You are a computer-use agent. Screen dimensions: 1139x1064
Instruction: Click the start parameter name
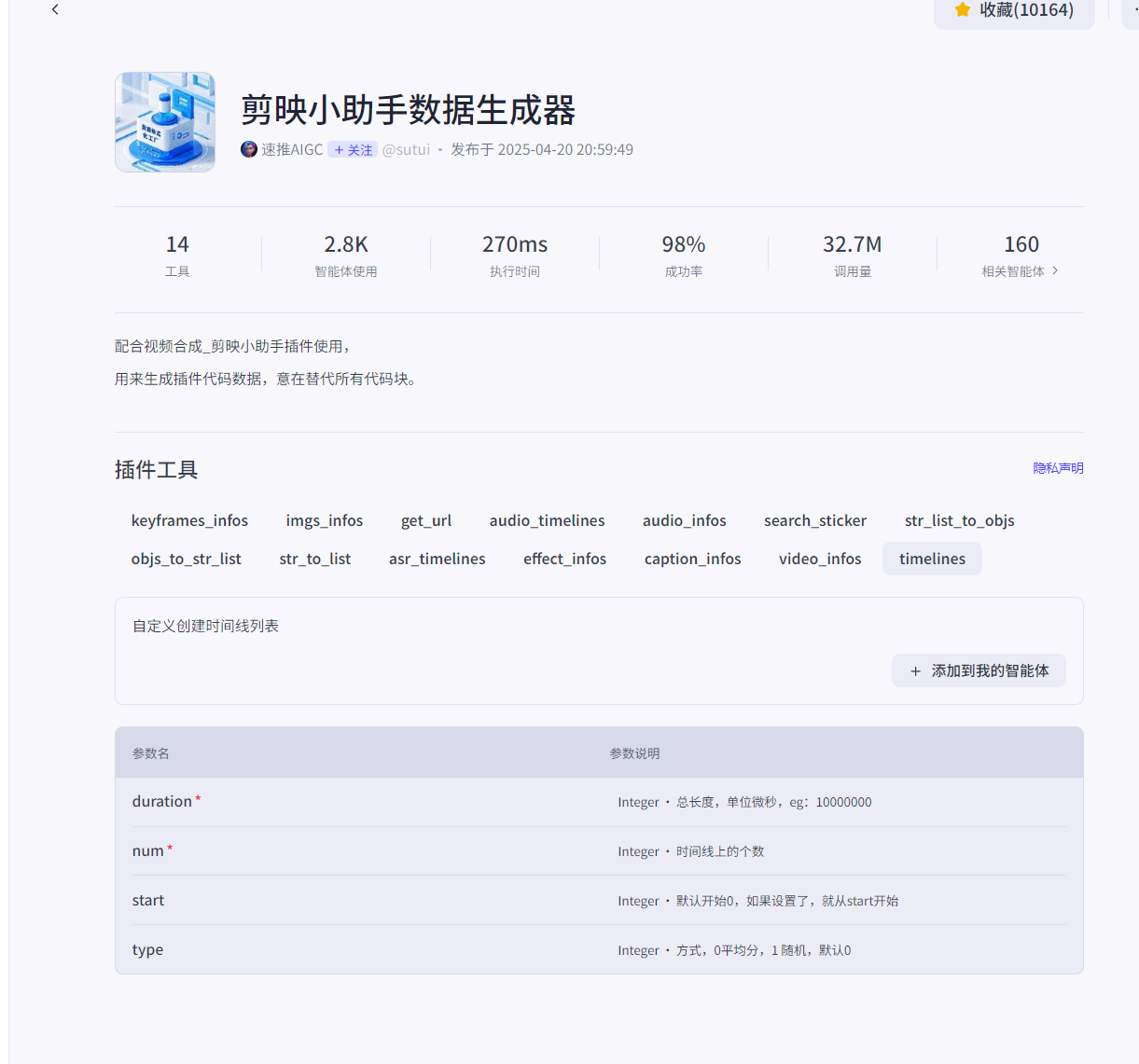[x=148, y=900]
